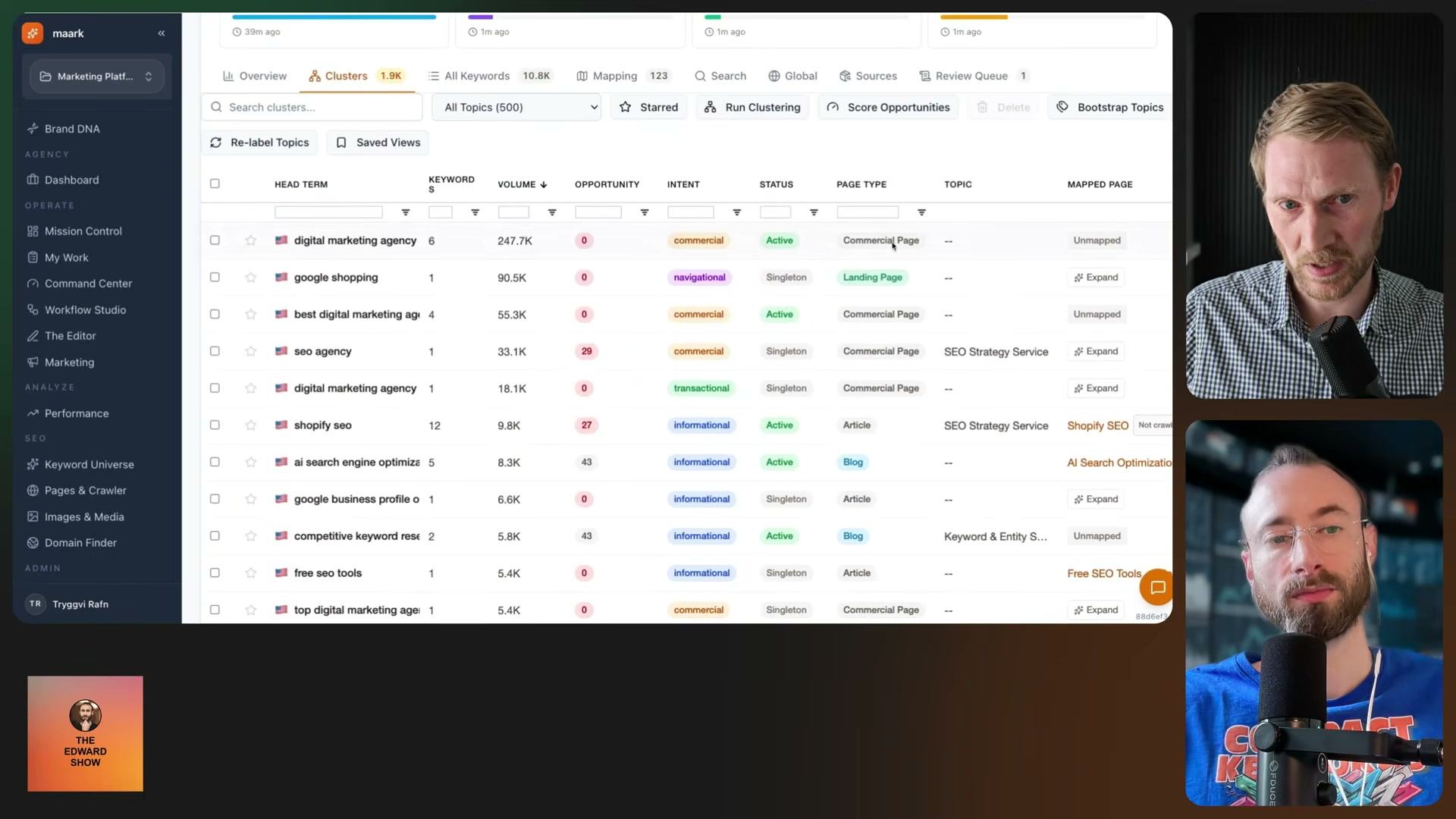The height and width of the screenshot is (819, 1456).
Task: Switch to the Search tab
Action: [x=720, y=76]
